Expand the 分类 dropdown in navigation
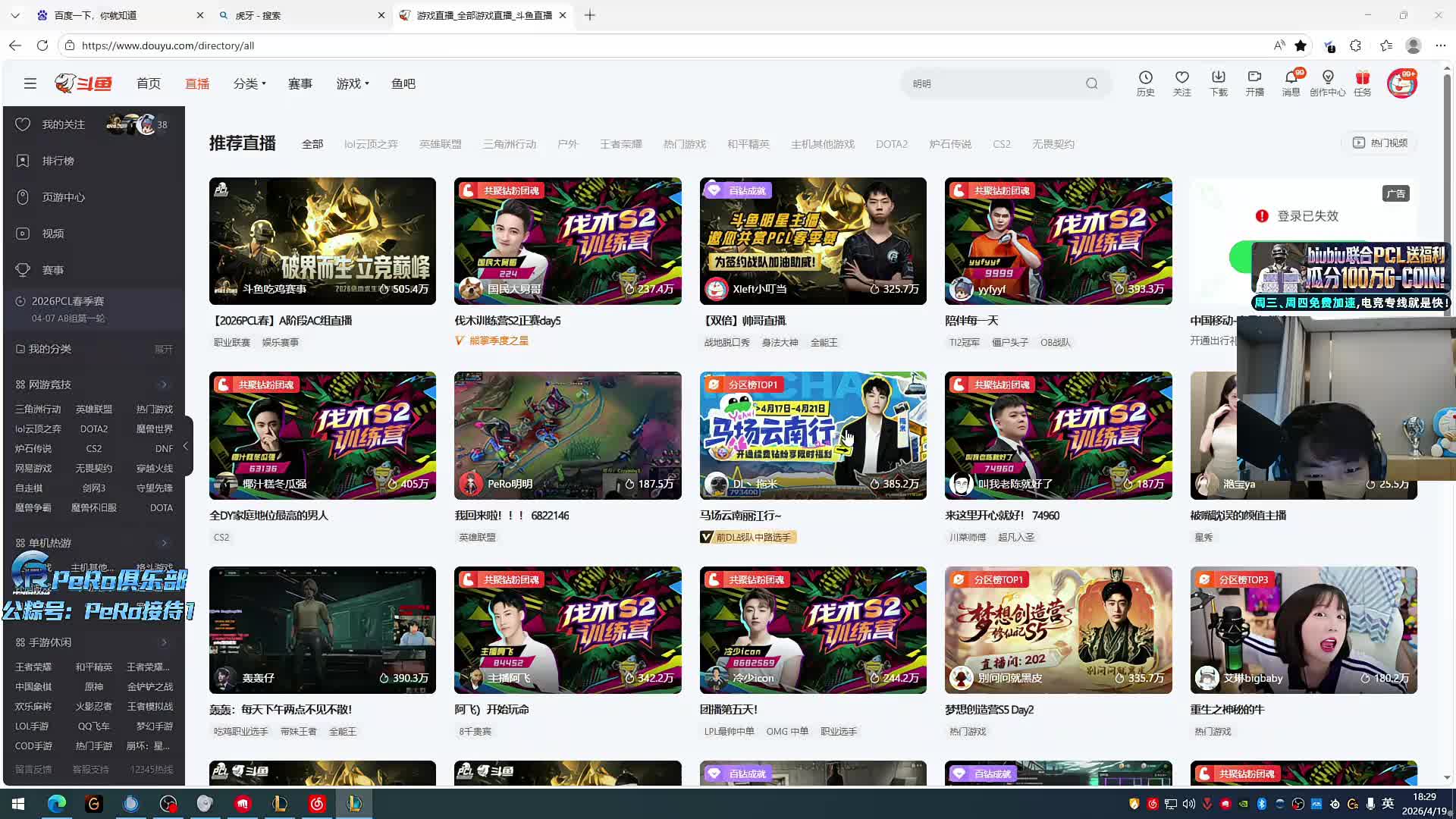 click(x=249, y=83)
